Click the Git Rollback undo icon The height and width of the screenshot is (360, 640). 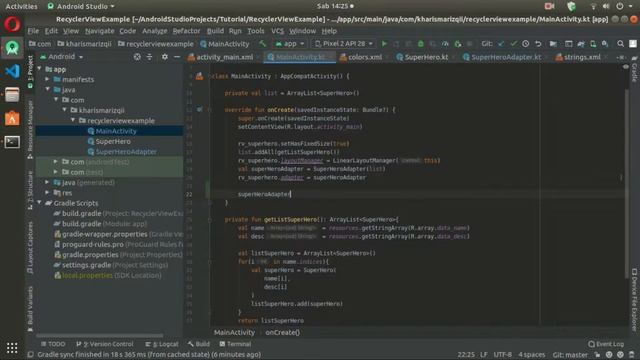(x=538, y=44)
